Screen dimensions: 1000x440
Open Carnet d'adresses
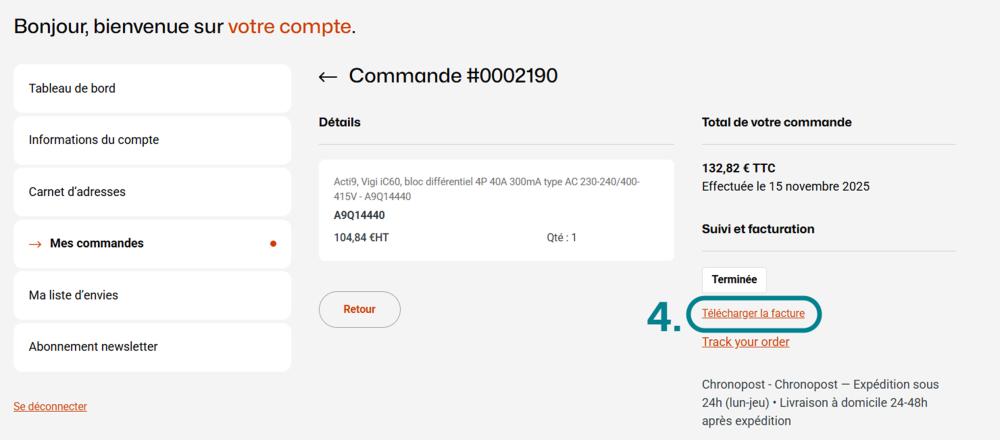[x=152, y=192]
